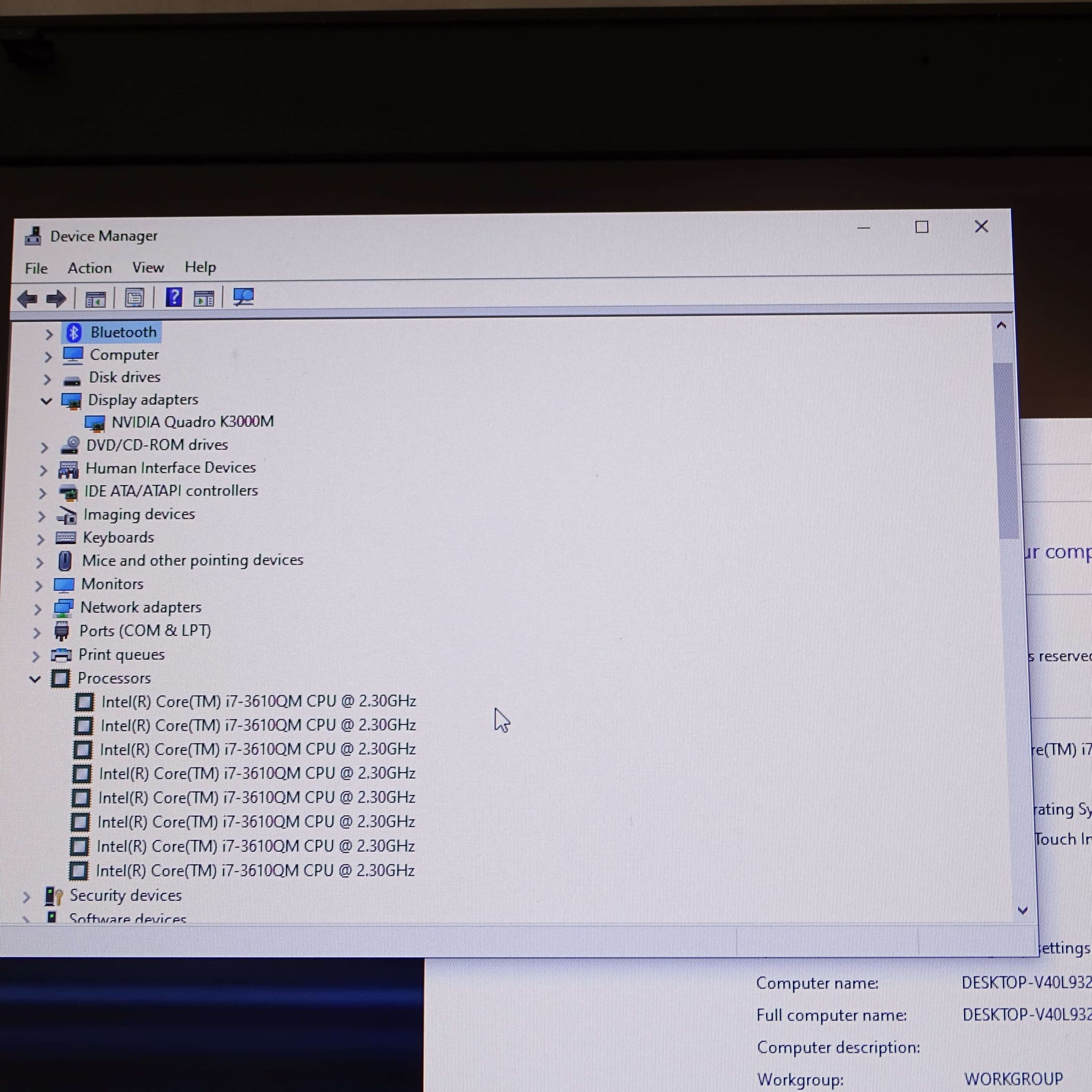This screenshot has height=1092, width=1092.
Task: Click WORKGROUP value in System window
Action: (x=1014, y=1079)
